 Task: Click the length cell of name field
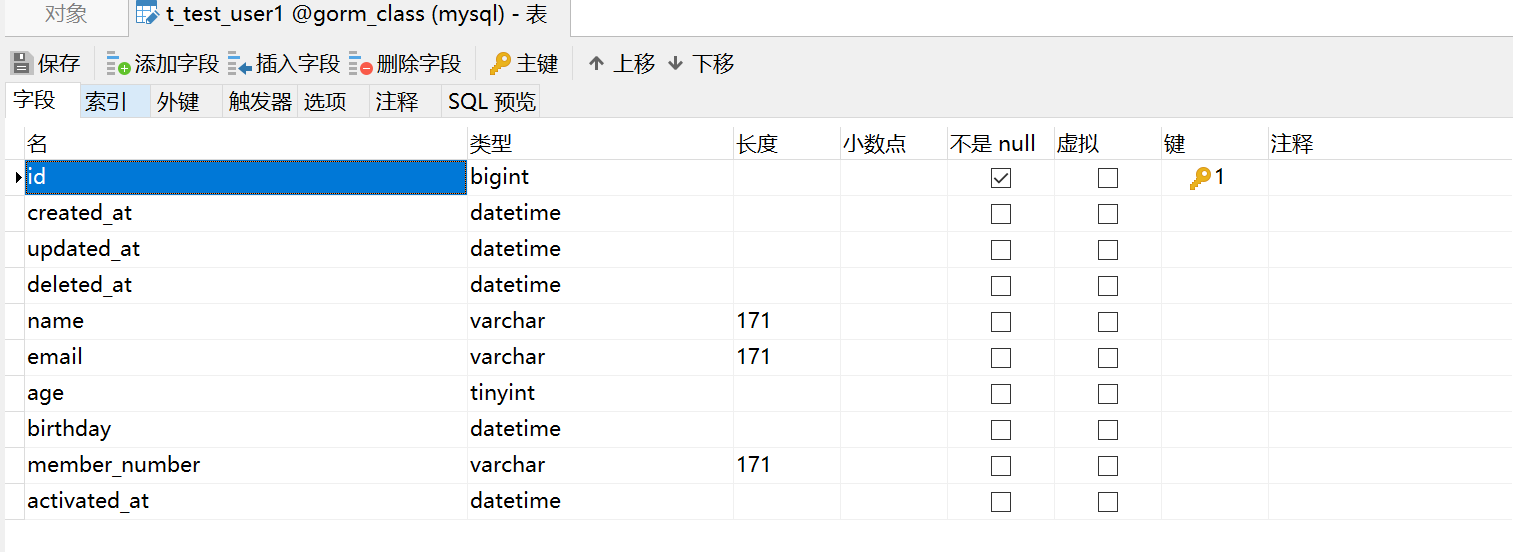pyautogui.click(x=785, y=321)
